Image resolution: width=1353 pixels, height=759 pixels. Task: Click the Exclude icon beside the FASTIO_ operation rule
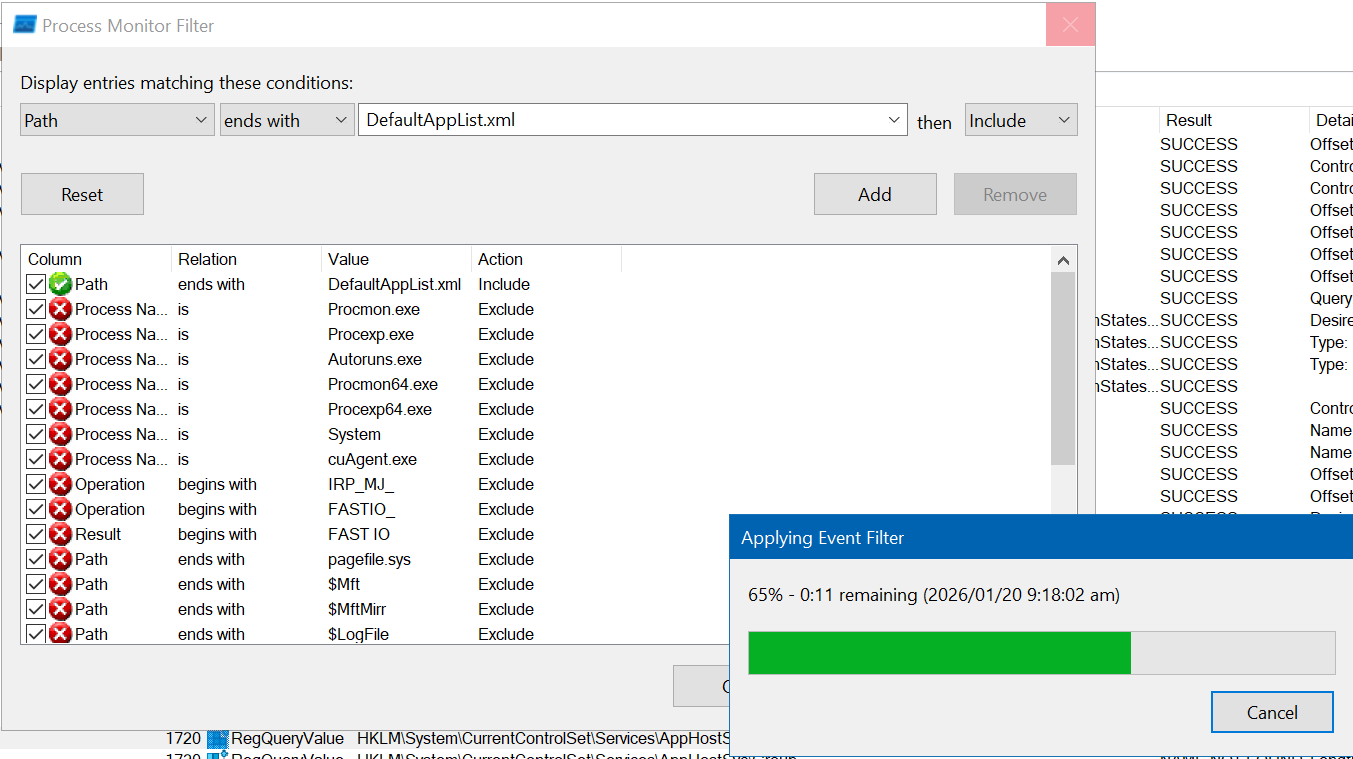click(59, 509)
